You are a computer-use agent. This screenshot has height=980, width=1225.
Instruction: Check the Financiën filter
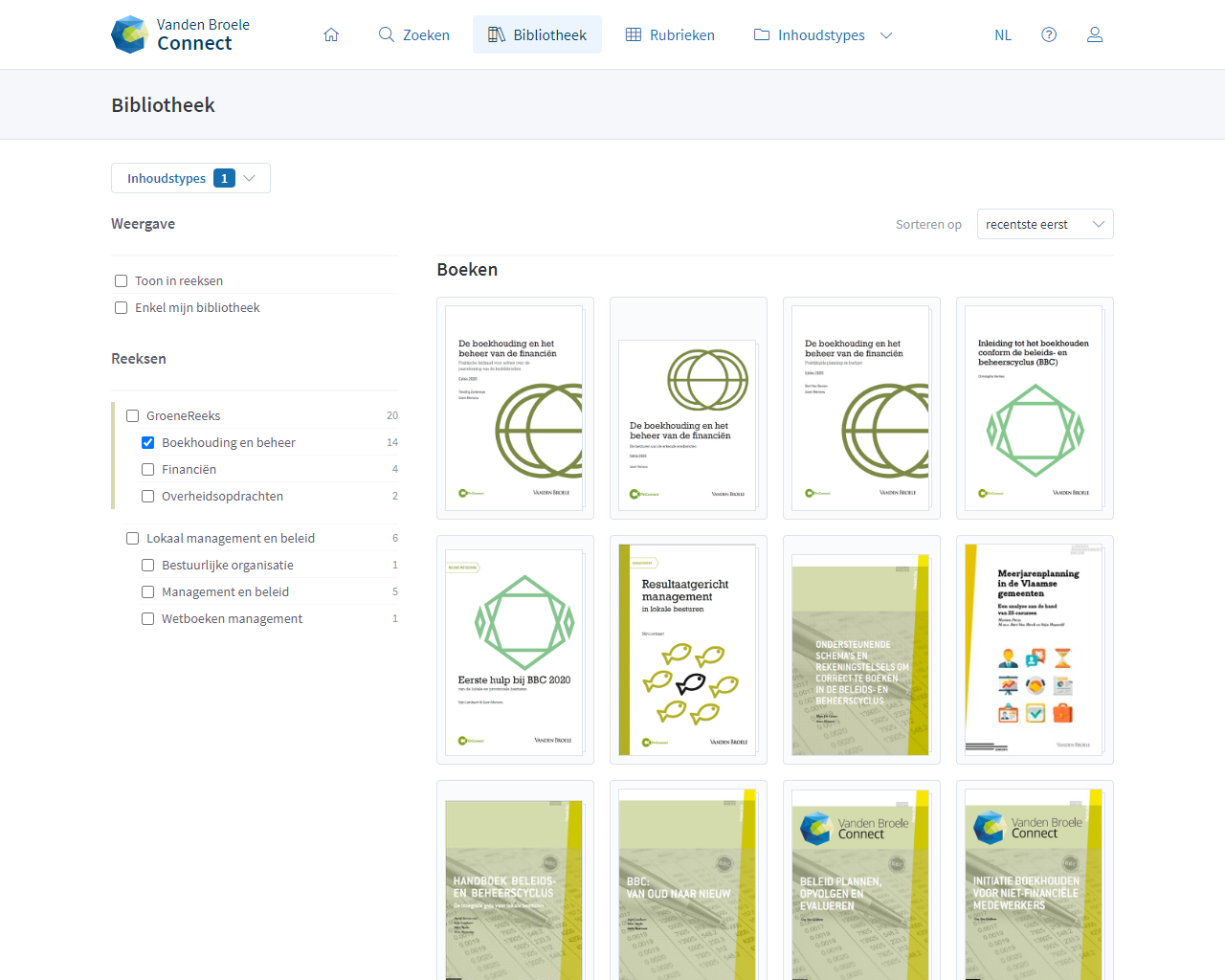(x=147, y=469)
